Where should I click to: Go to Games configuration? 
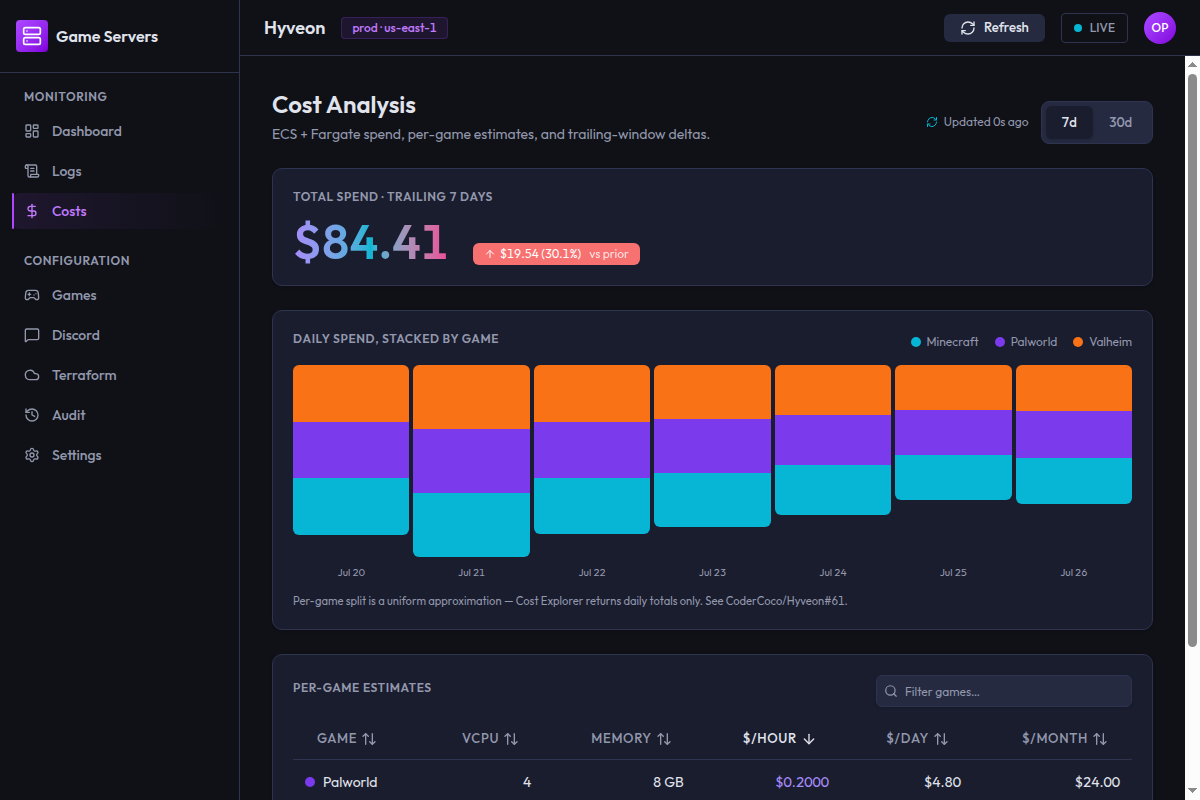click(120, 295)
